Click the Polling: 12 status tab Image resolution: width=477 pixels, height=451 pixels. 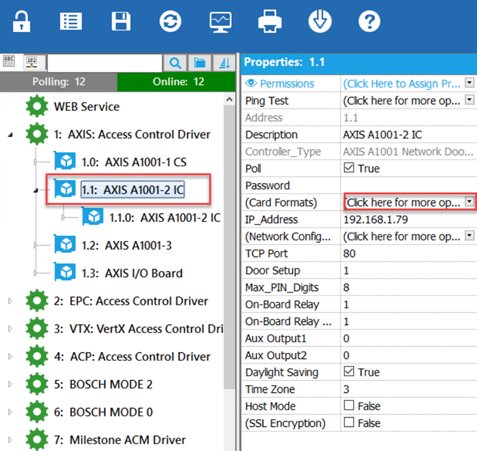[x=59, y=82]
